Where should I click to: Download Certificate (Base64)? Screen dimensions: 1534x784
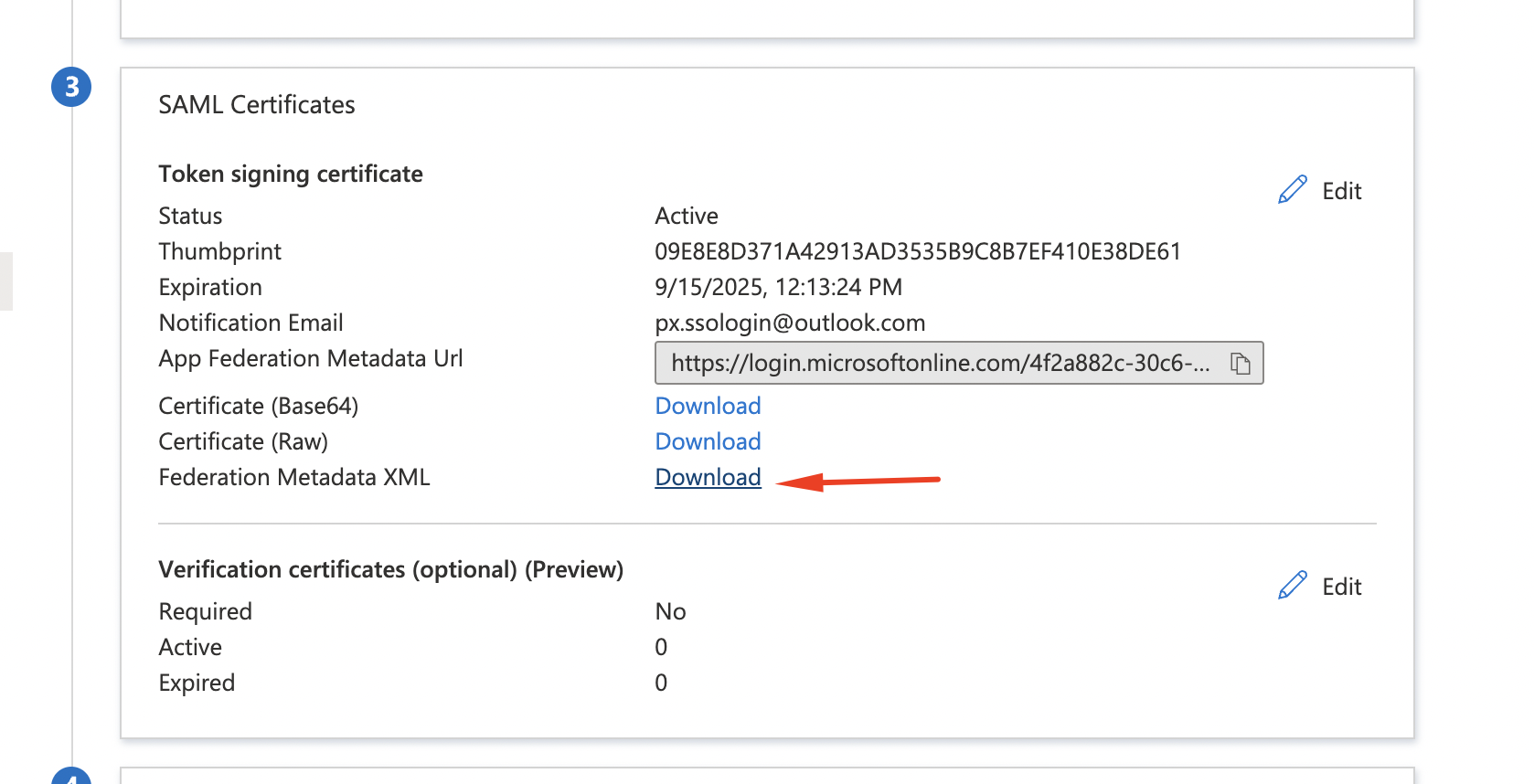tap(708, 406)
